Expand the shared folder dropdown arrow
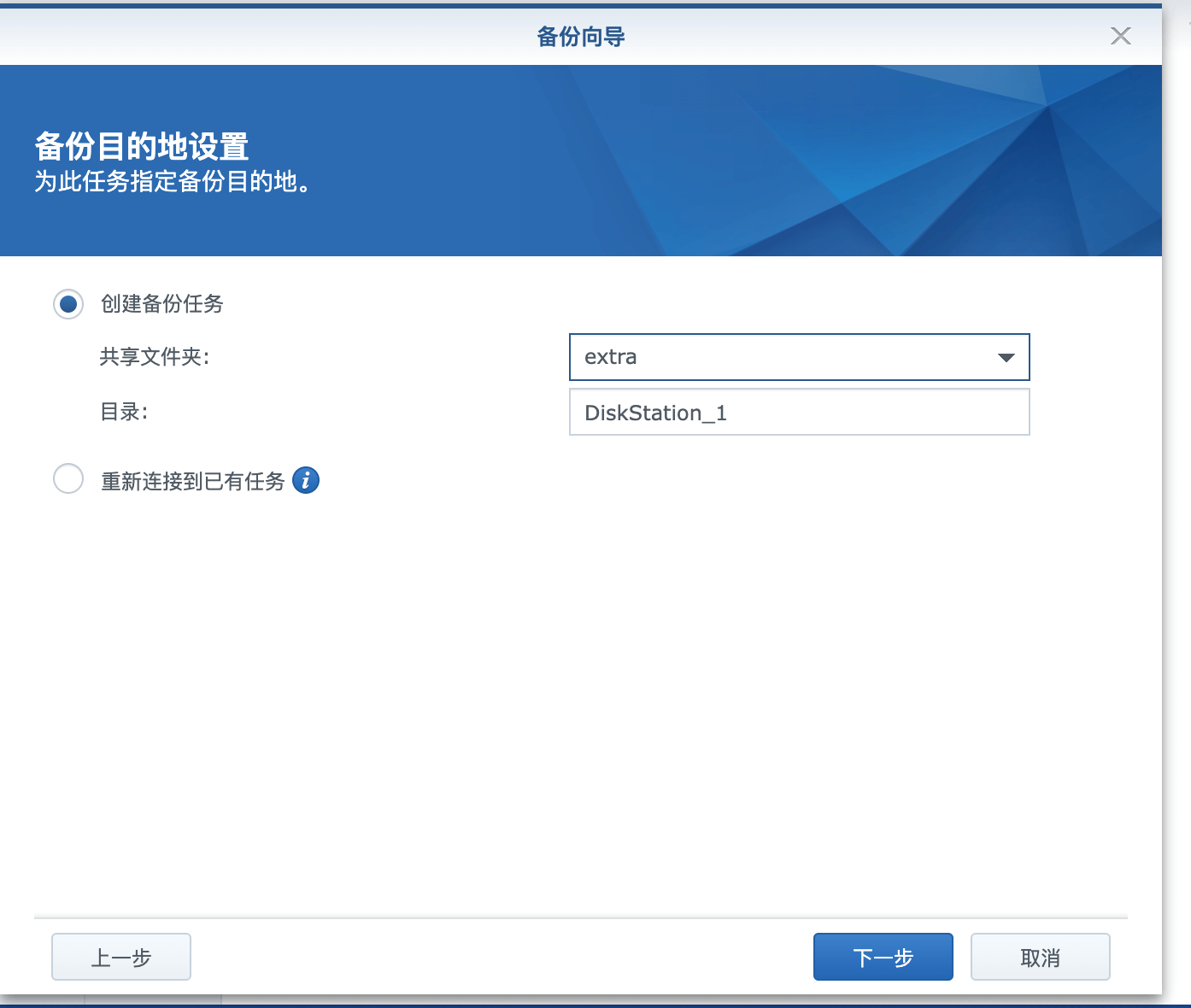The image size is (1191, 1008). pos(1006,357)
